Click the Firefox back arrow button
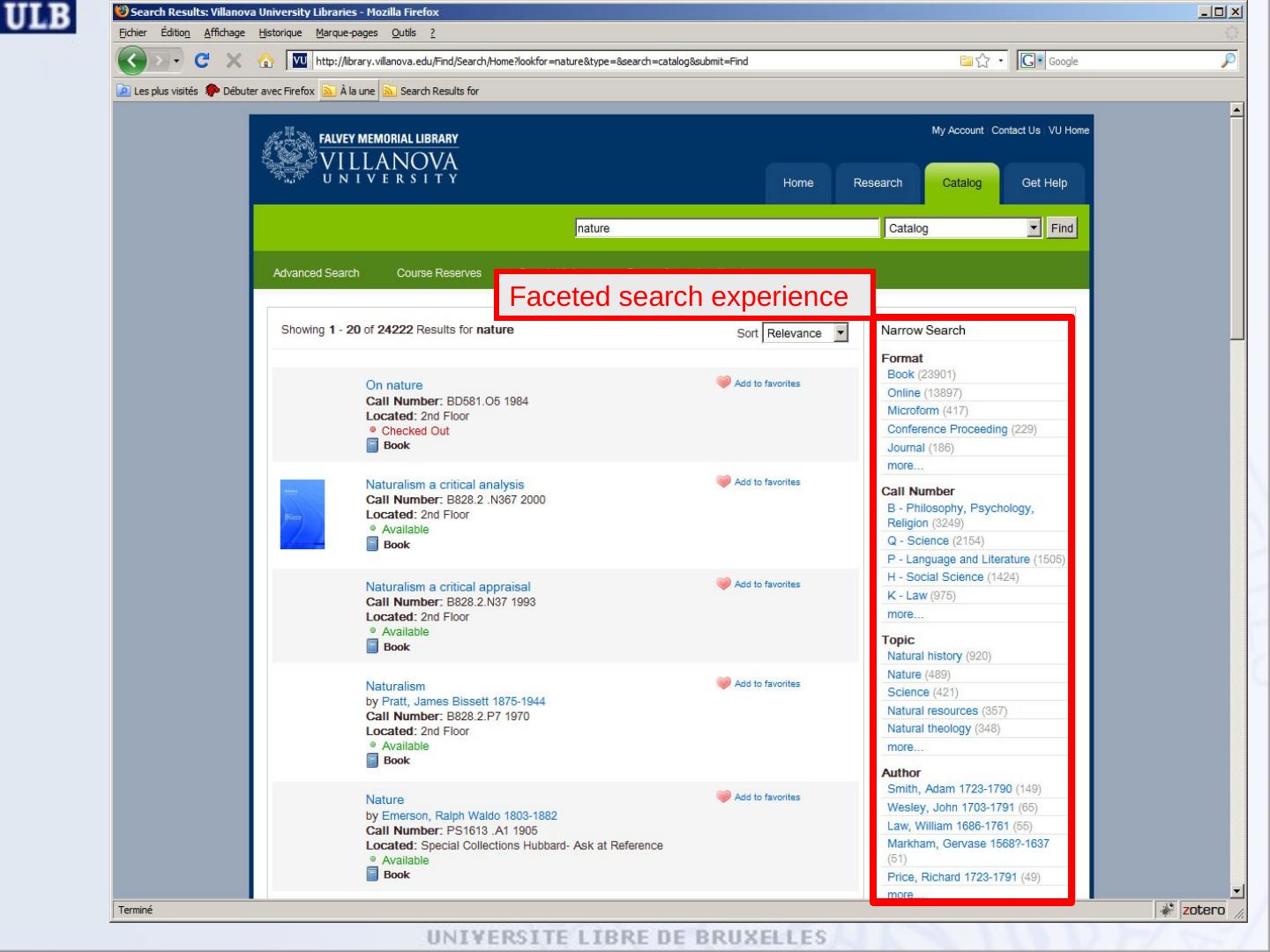This screenshot has width=1270, height=952. (132, 61)
